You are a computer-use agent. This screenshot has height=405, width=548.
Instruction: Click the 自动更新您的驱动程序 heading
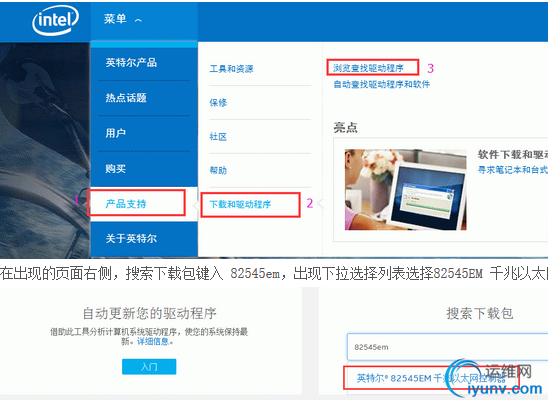pos(150,313)
